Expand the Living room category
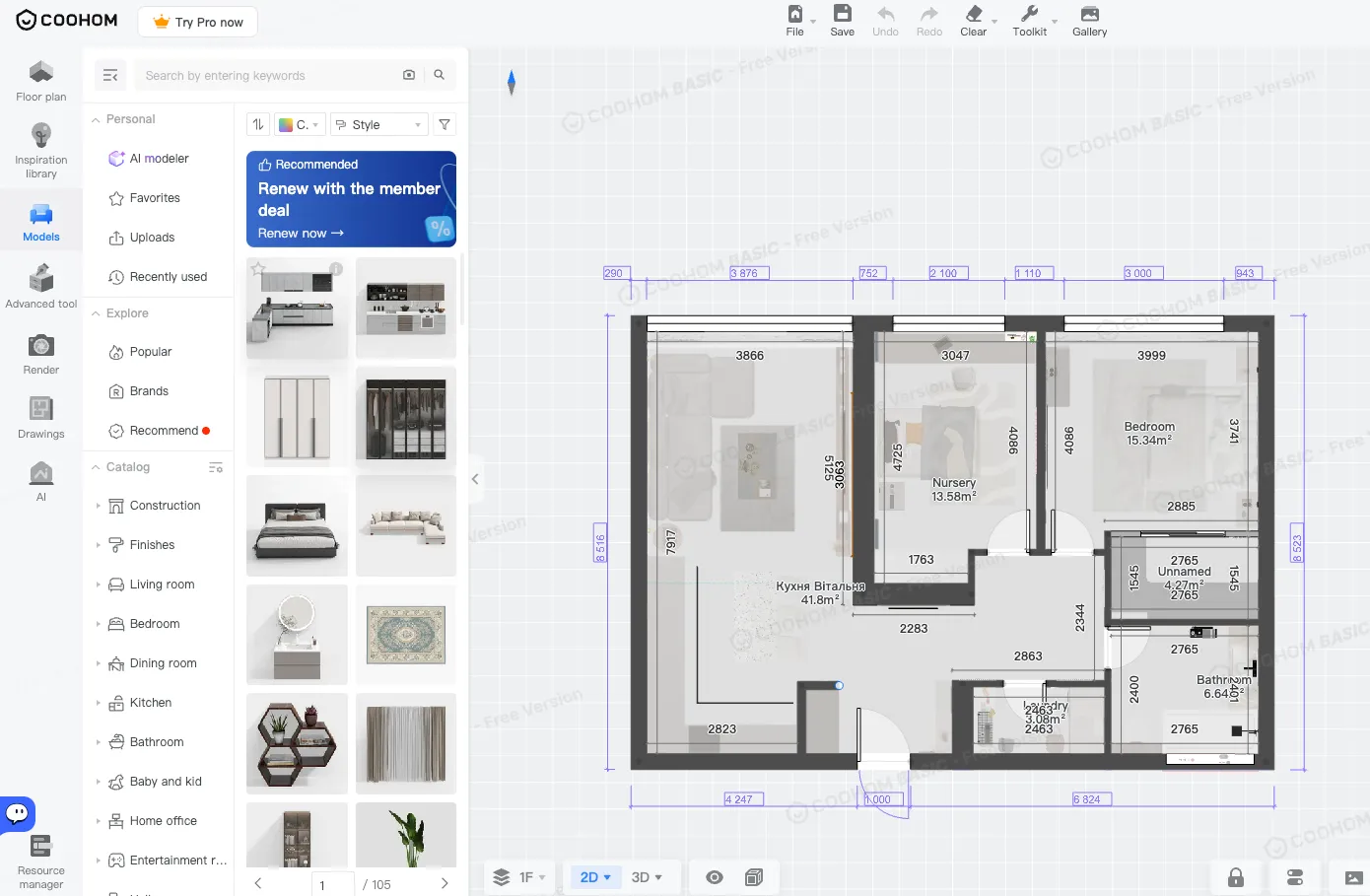Viewport: 1370px width, 896px height. point(99,585)
